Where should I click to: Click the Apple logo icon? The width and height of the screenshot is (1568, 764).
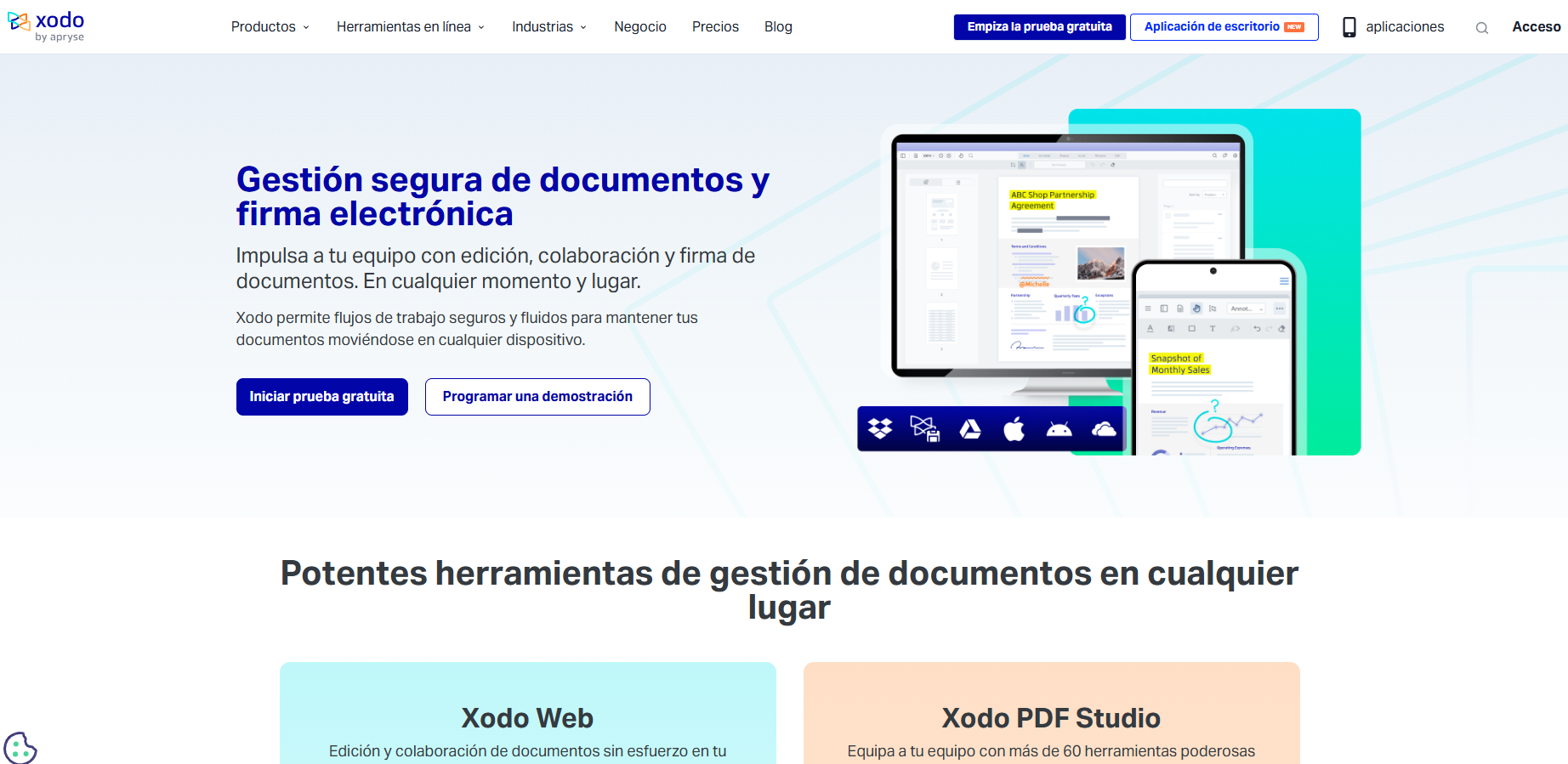tap(1014, 428)
